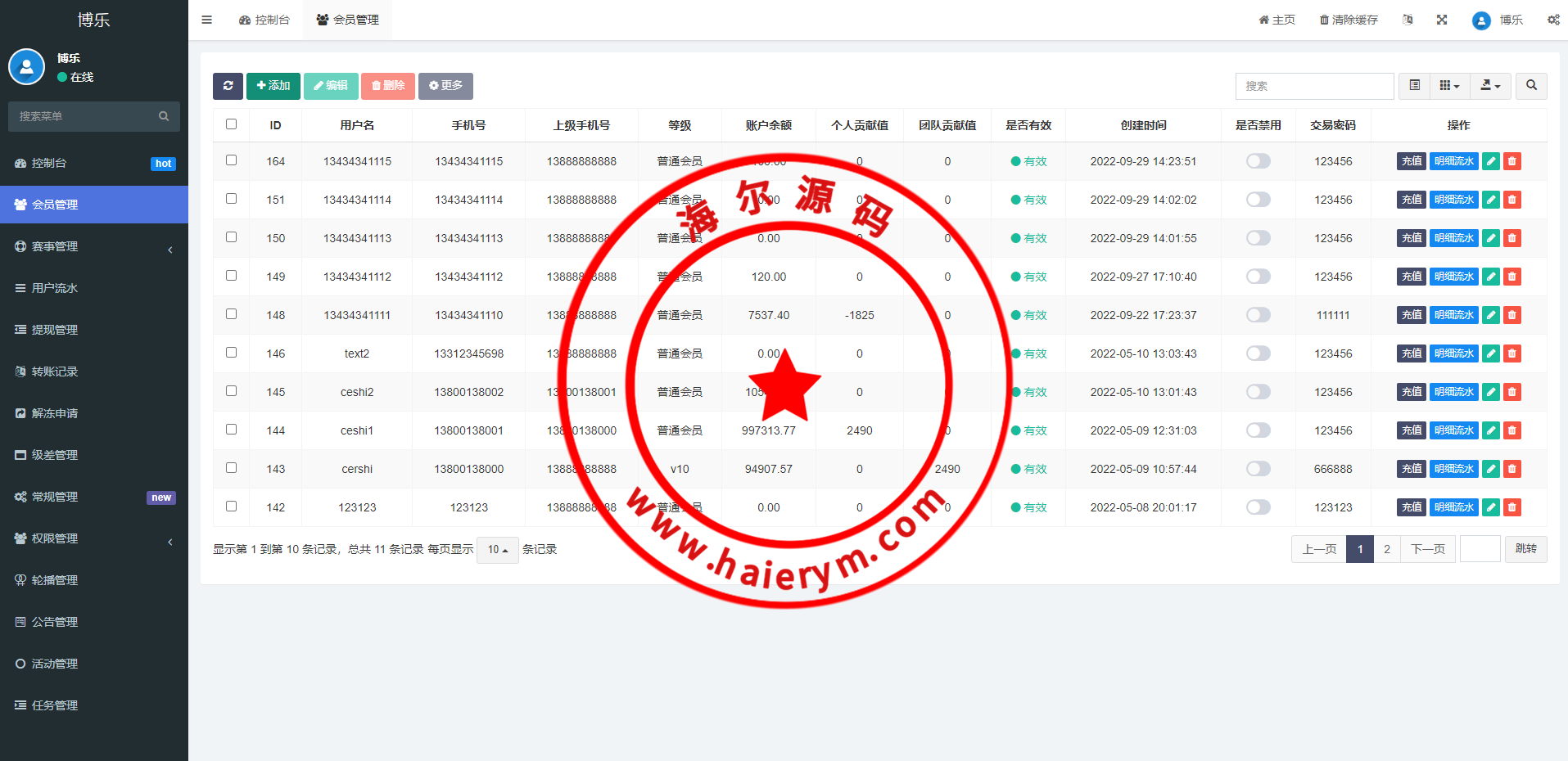Open 轮播管理 in sidebar
Viewport: 1568px width, 761px height.
(x=94, y=580)
